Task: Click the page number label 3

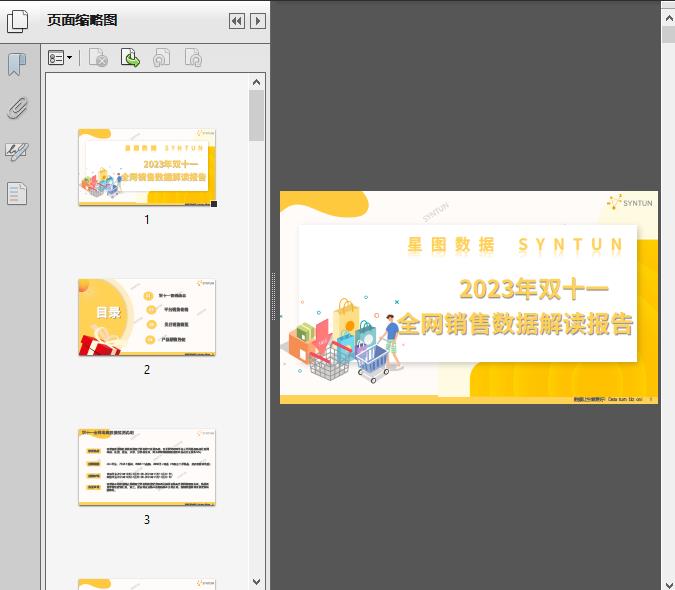Action: click(x=147, y=520)
